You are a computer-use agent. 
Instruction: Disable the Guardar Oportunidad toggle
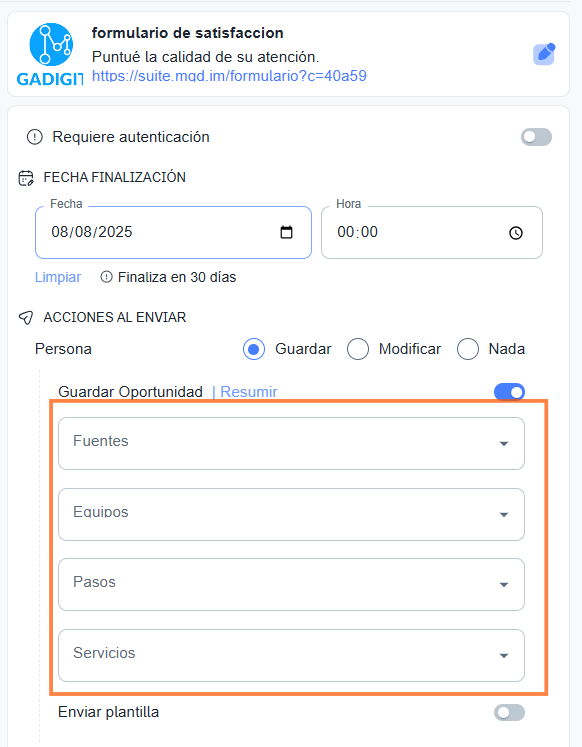click(x=509, y=392)
